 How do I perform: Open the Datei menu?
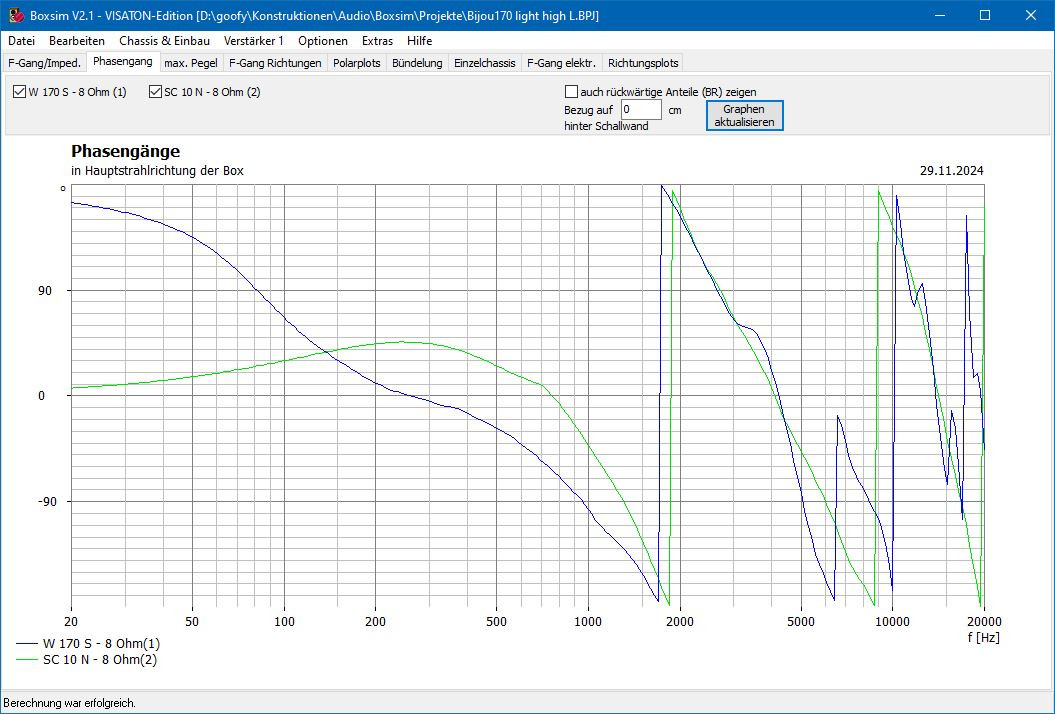[21, 41]
